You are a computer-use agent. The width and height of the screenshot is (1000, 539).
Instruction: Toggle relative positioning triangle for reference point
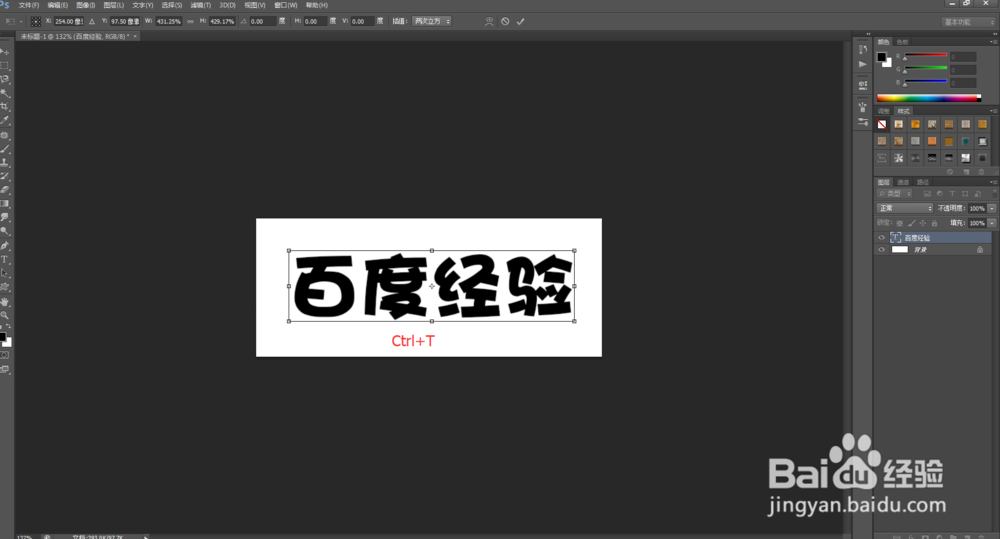point(92,22)
